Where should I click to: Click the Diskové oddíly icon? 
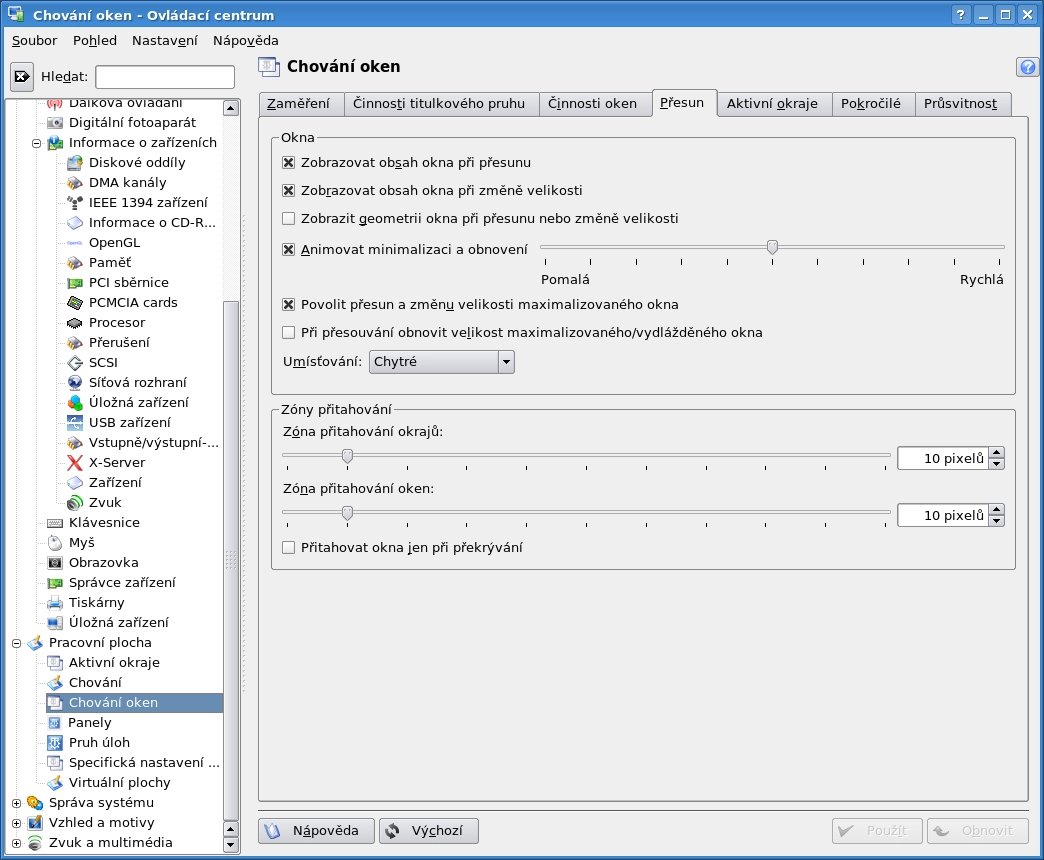point(75,162)
